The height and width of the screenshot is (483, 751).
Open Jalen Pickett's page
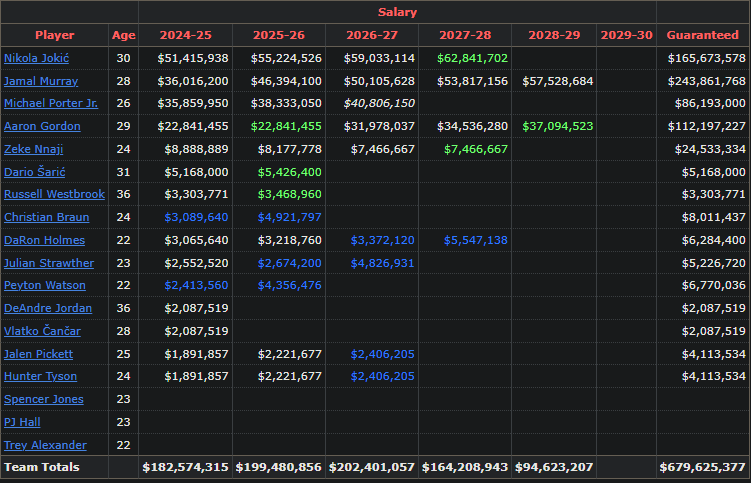click(38, 354)
